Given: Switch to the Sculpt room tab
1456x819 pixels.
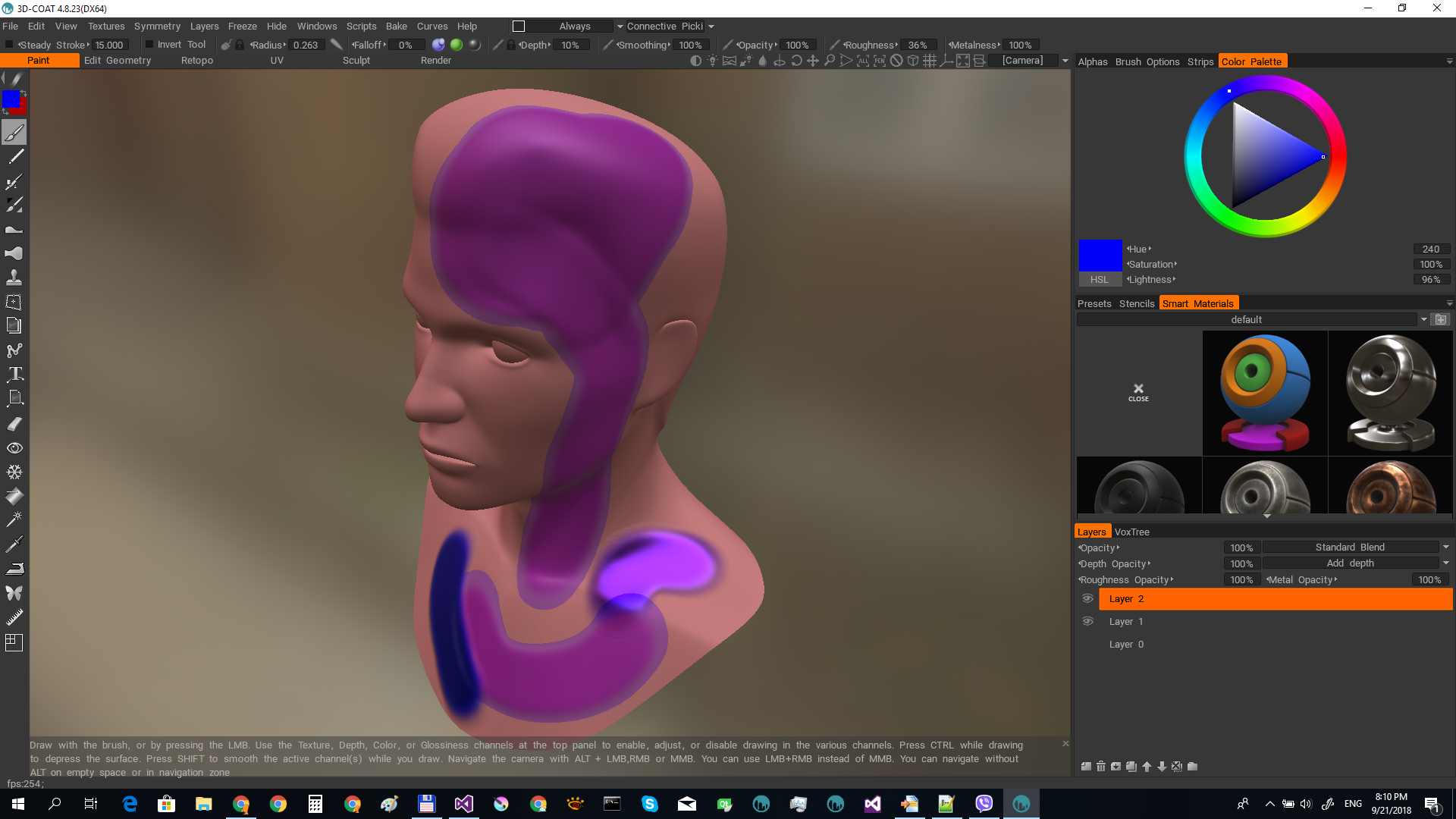Looking at the screenshot, I should tap(356, 61).
